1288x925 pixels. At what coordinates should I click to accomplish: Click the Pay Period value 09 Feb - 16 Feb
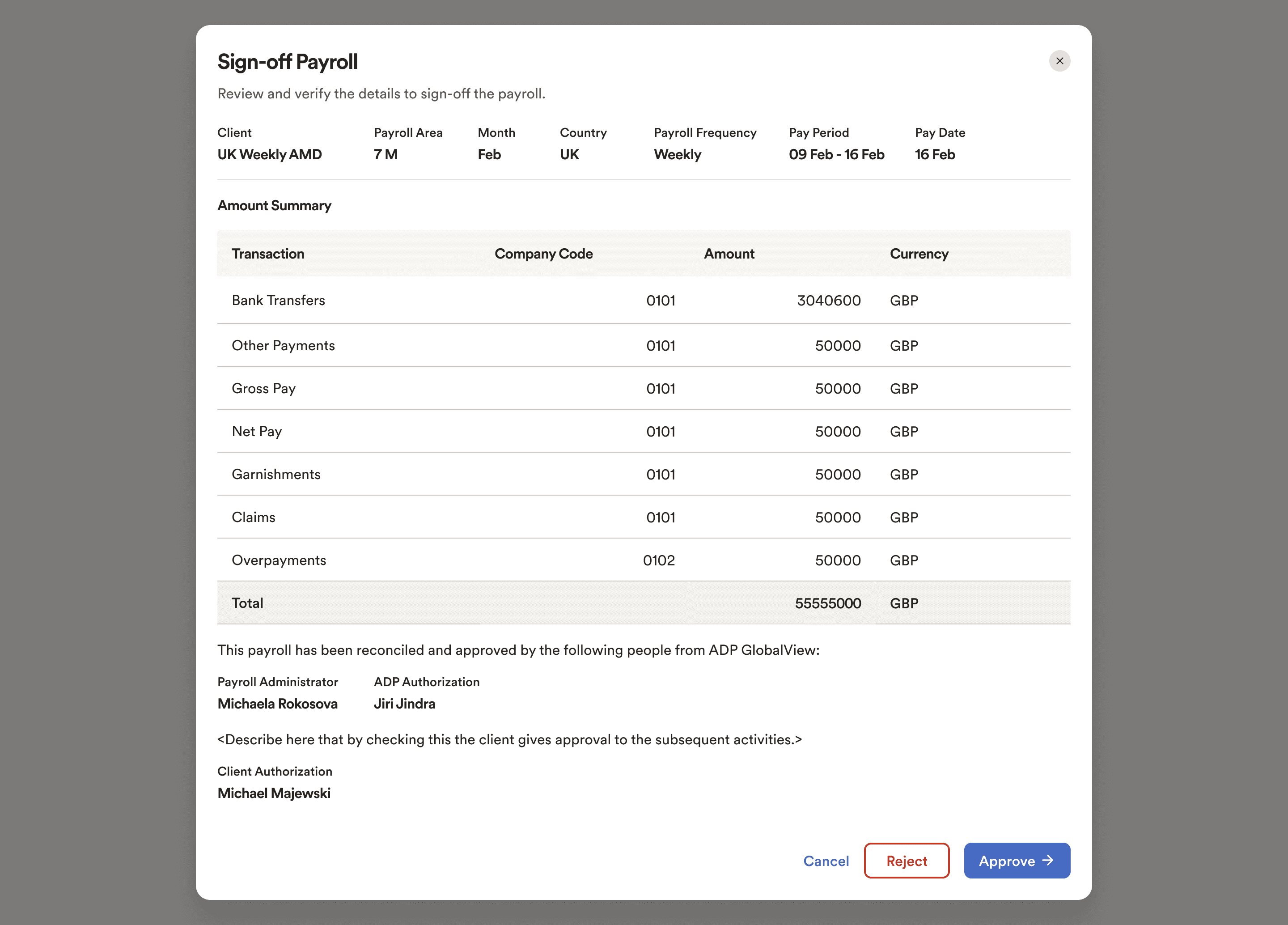pos(836,154)
